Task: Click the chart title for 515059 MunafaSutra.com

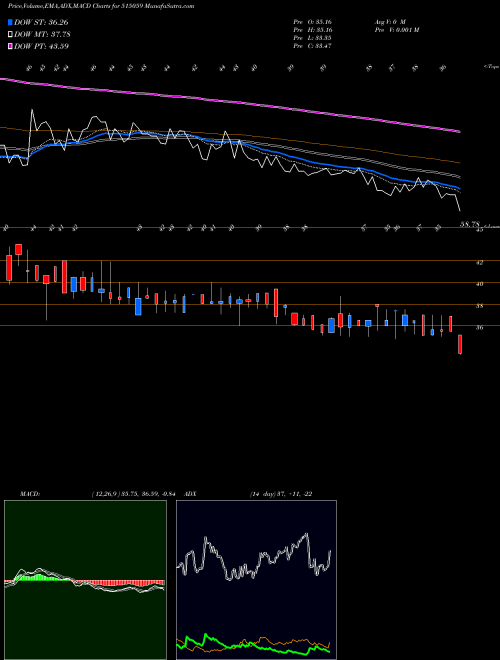Action: [x=101, y=6]
